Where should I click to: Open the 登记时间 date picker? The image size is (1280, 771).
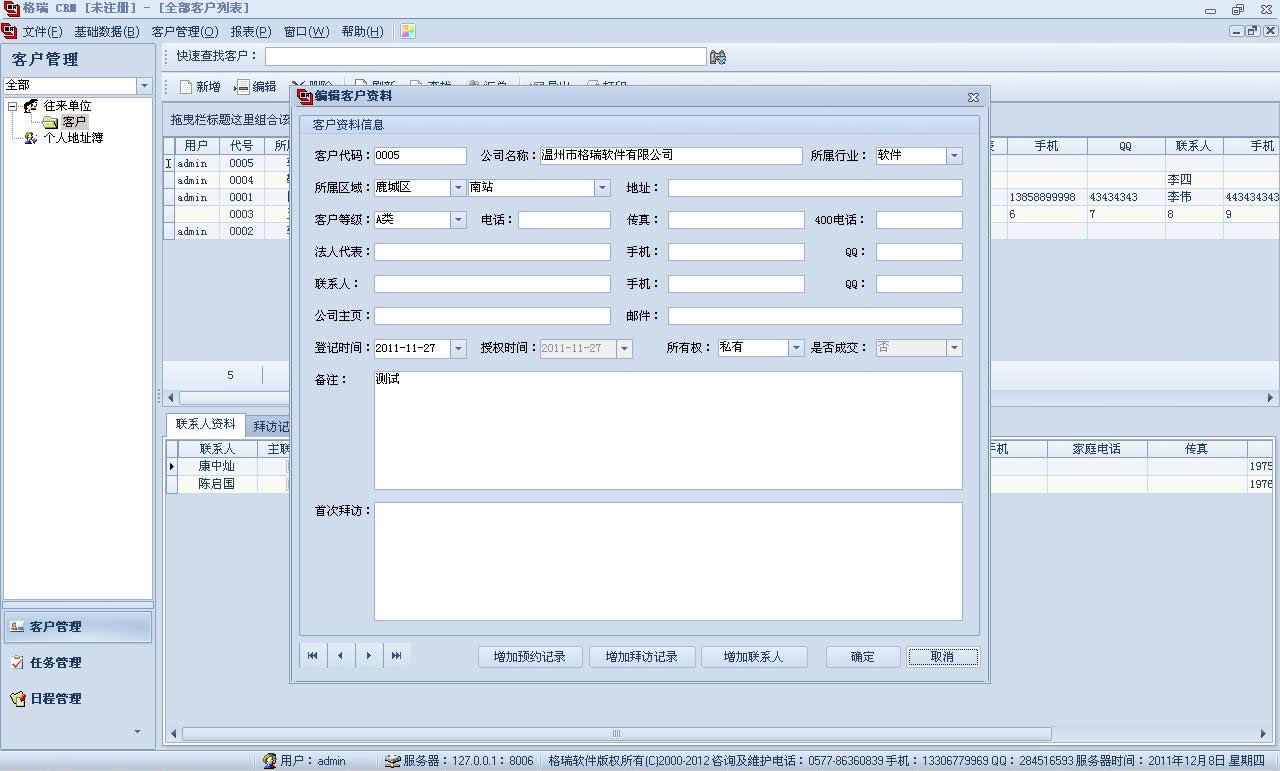tap(458, 348)
